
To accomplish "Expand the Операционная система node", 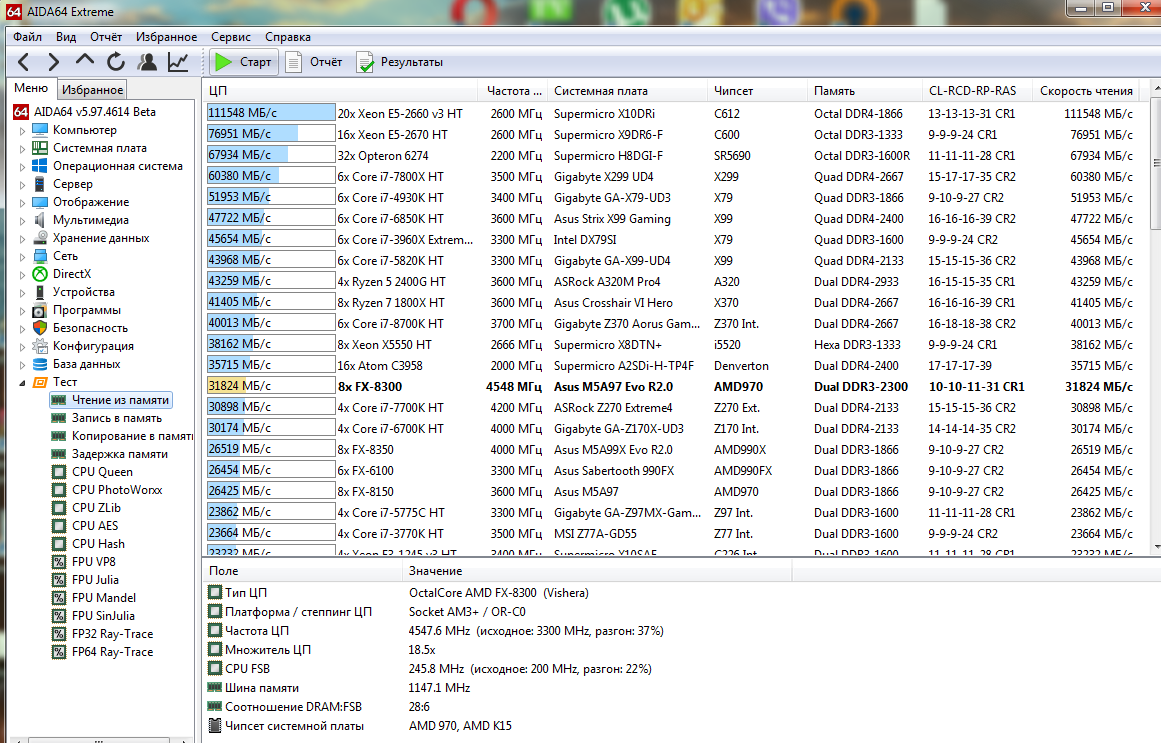I will (x=22, y=166).
